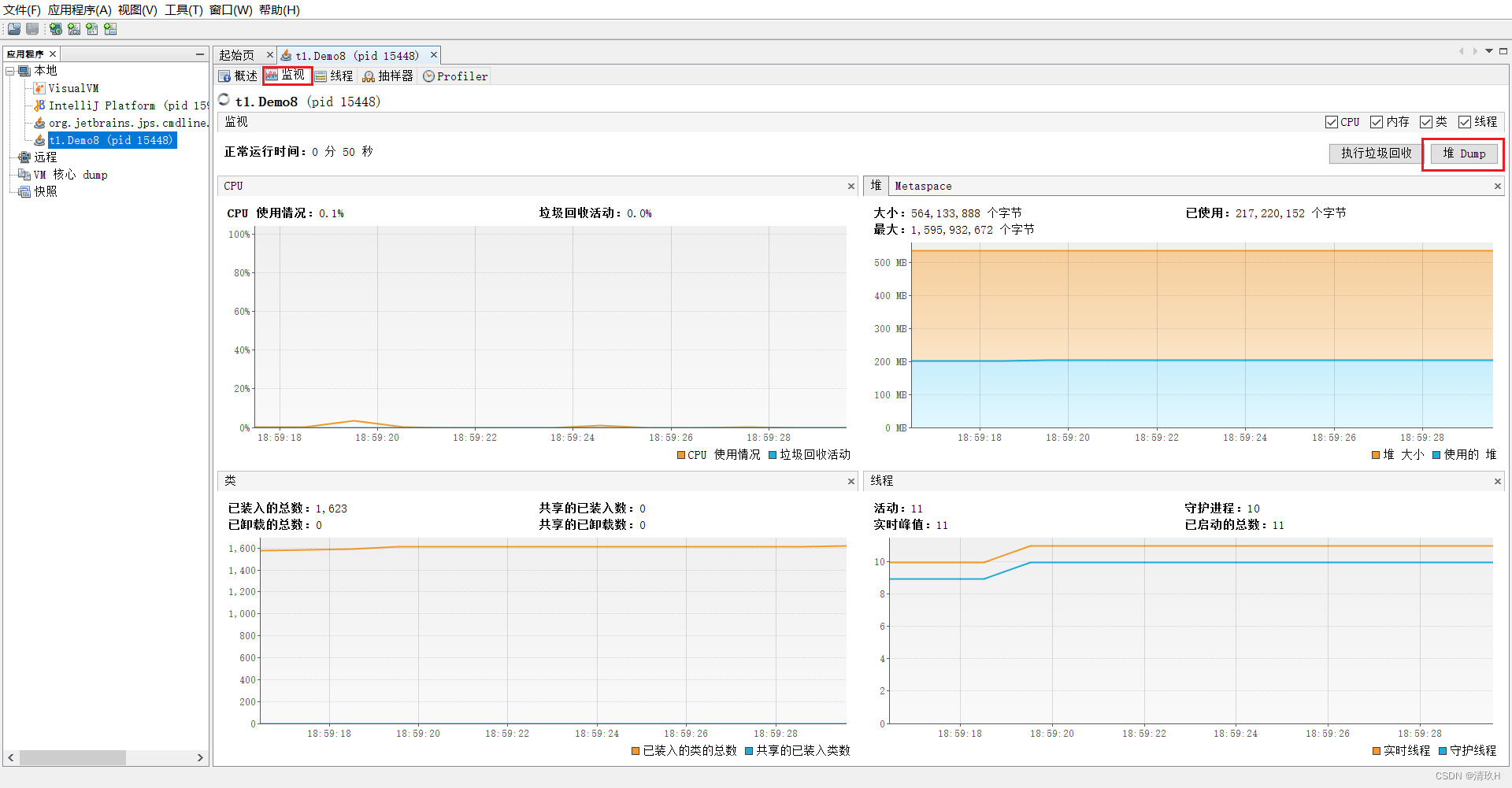
Task: Click the Add Remote Host toolbar icon
Action: point(56,29)
